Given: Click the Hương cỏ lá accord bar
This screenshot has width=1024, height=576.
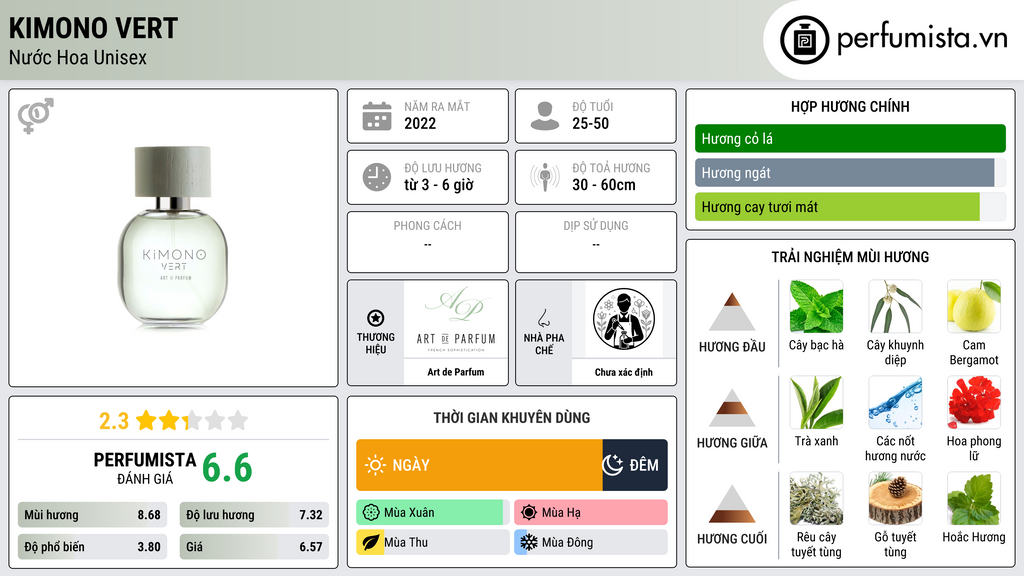Looking at the screenshot, I should click(x=850, y=138).
